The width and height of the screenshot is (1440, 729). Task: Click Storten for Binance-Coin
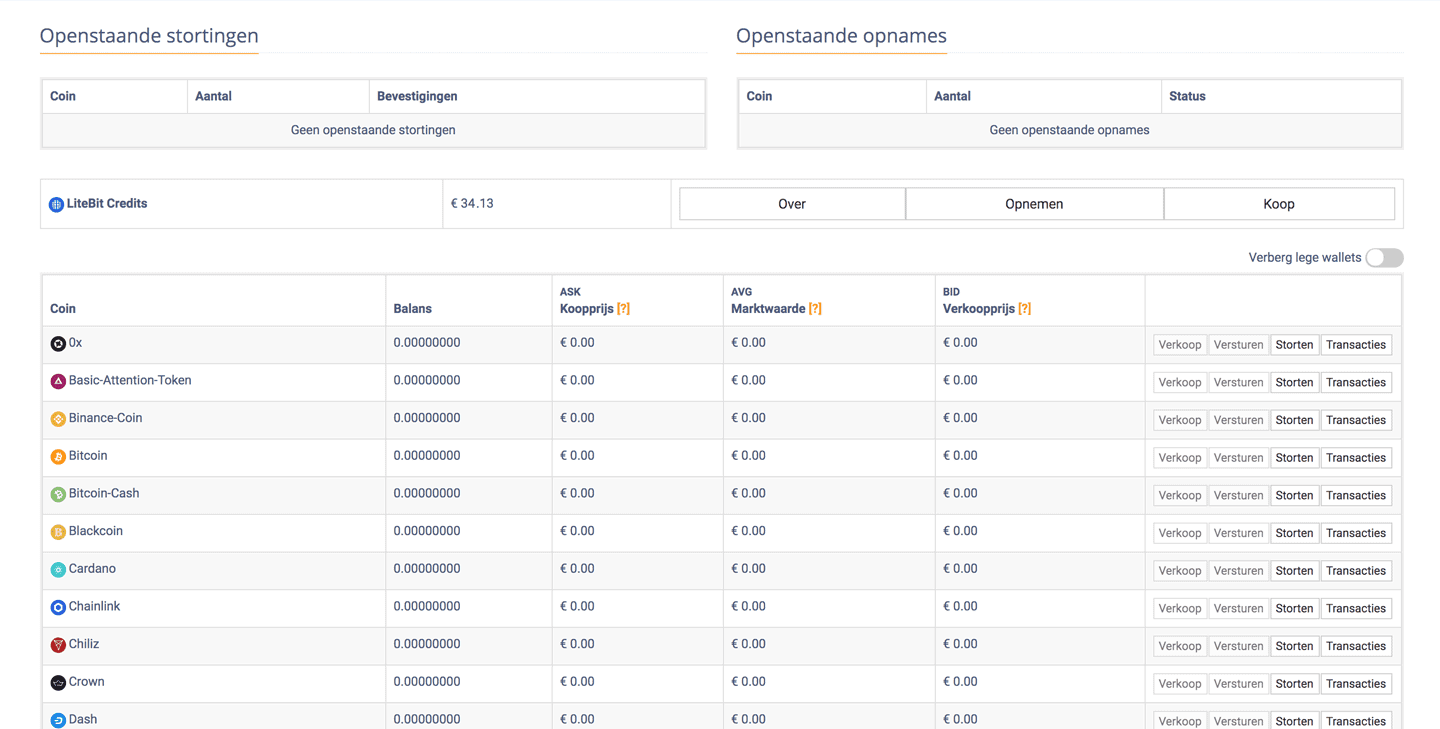tap(1294, 420)
